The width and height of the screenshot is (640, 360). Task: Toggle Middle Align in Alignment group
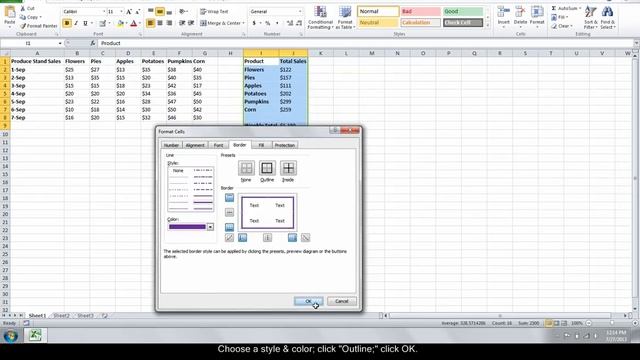160,12
